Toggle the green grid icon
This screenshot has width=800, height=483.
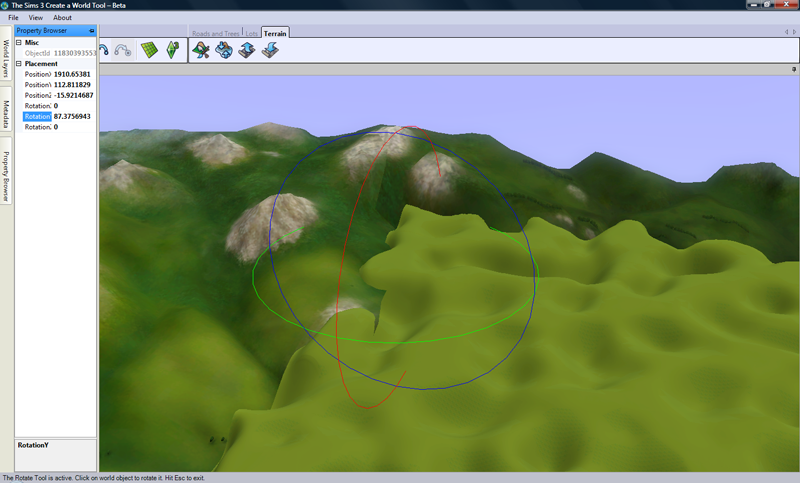tap(149, 50)
